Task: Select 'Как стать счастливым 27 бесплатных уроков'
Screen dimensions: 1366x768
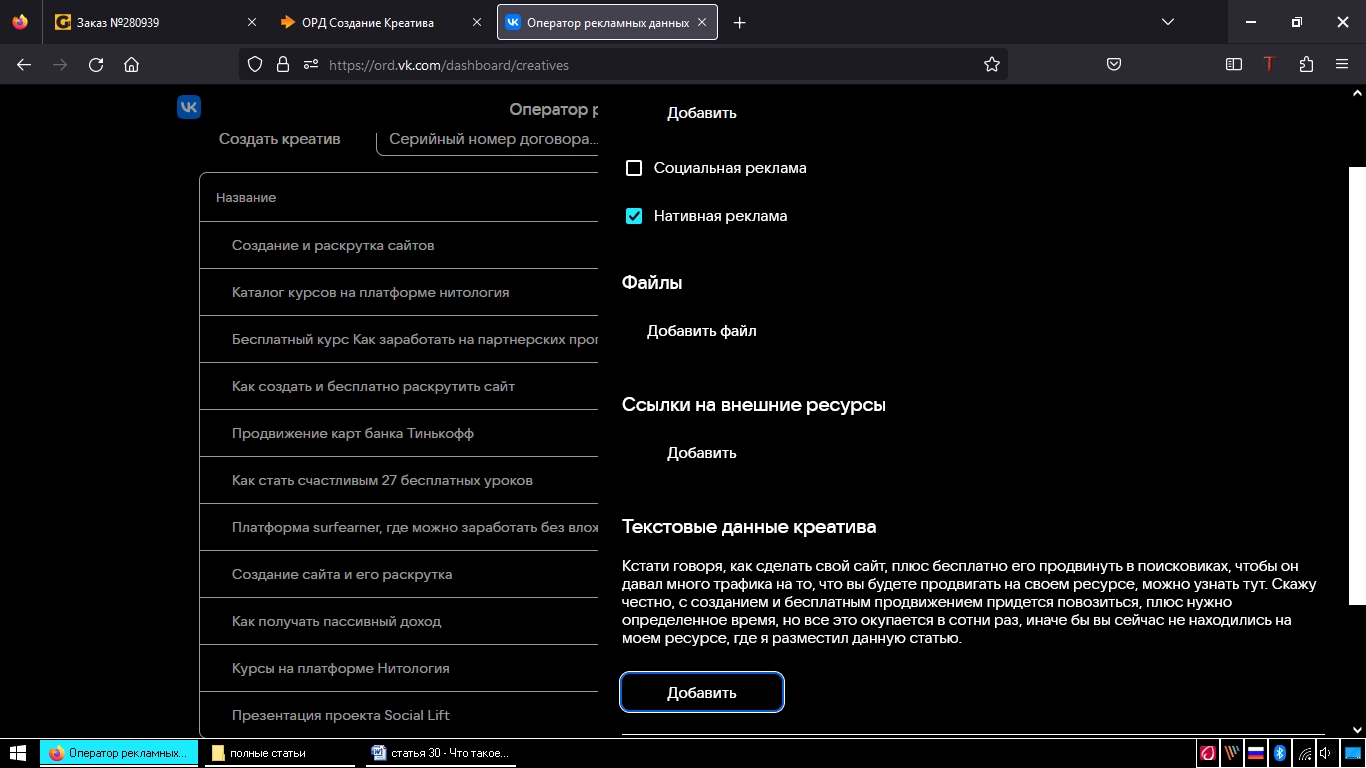Action: coord(399,480)
